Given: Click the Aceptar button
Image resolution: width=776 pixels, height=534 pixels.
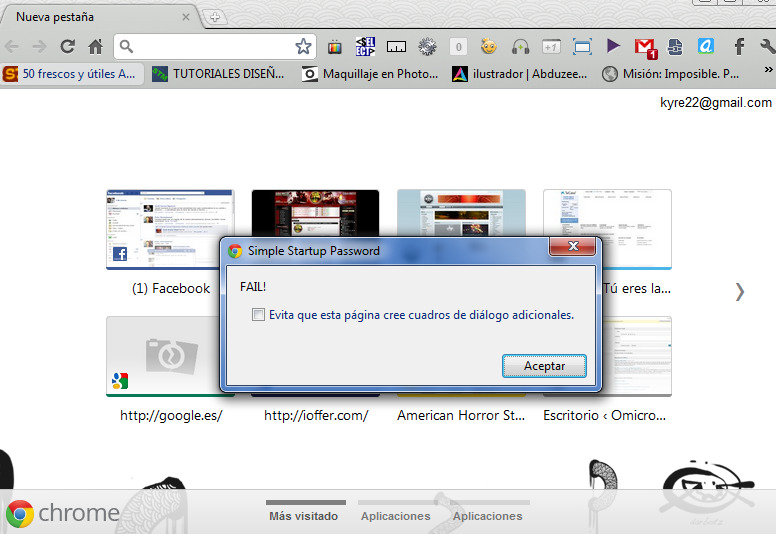Looking at the screenshot, I should tap(544, 366).
